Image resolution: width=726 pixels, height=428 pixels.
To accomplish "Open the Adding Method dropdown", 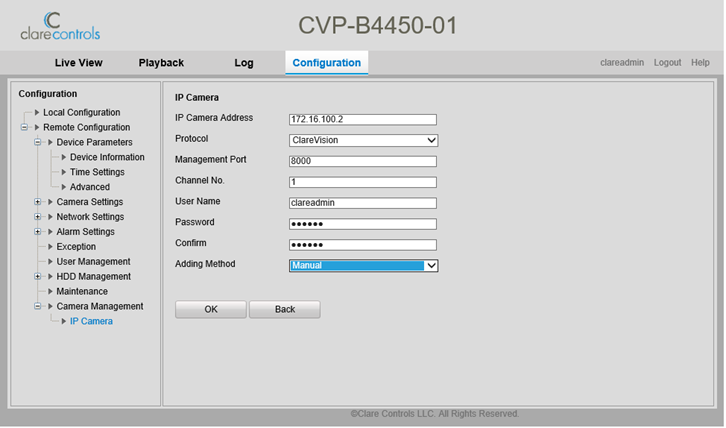I will pyautogui.click(x=363, y=266).
